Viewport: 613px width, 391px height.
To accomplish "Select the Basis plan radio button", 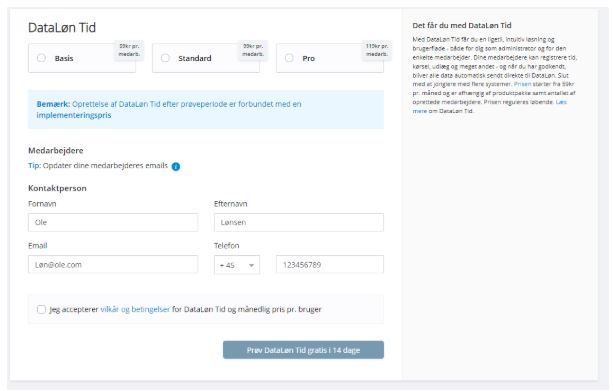I will point(41,58).
